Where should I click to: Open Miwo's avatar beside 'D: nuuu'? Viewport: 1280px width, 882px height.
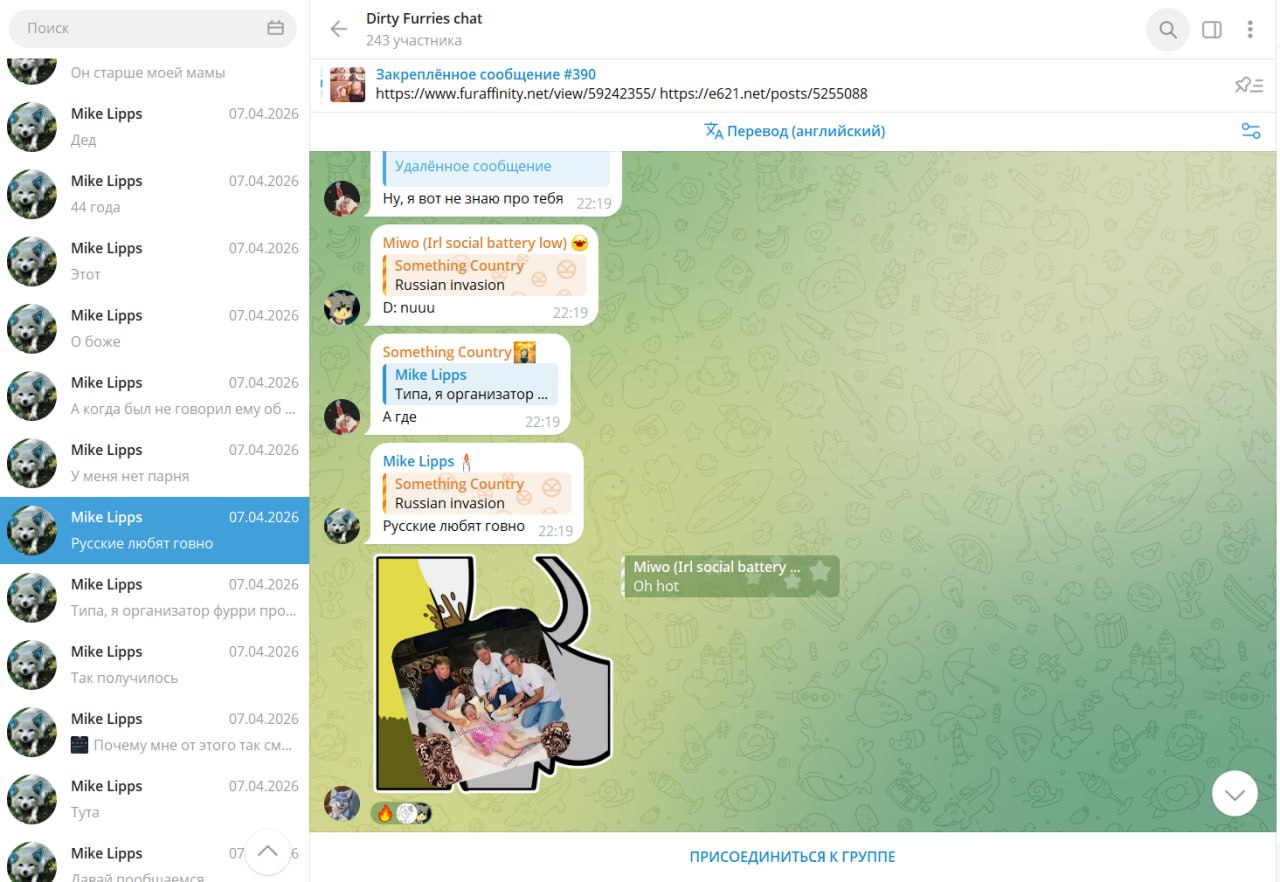click(342, 307)
